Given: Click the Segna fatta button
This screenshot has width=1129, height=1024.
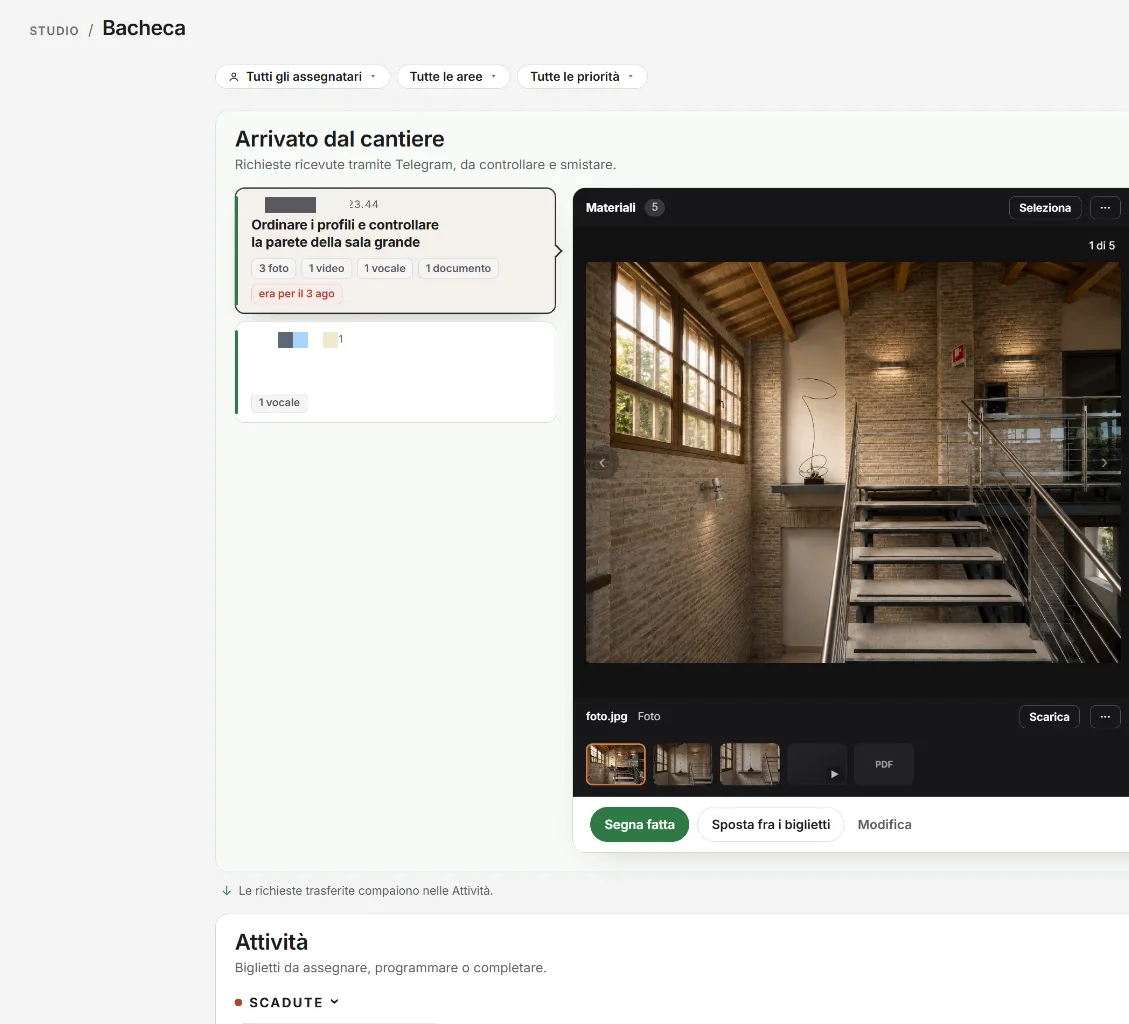Looking at the screenshot, I should (639, 825).
